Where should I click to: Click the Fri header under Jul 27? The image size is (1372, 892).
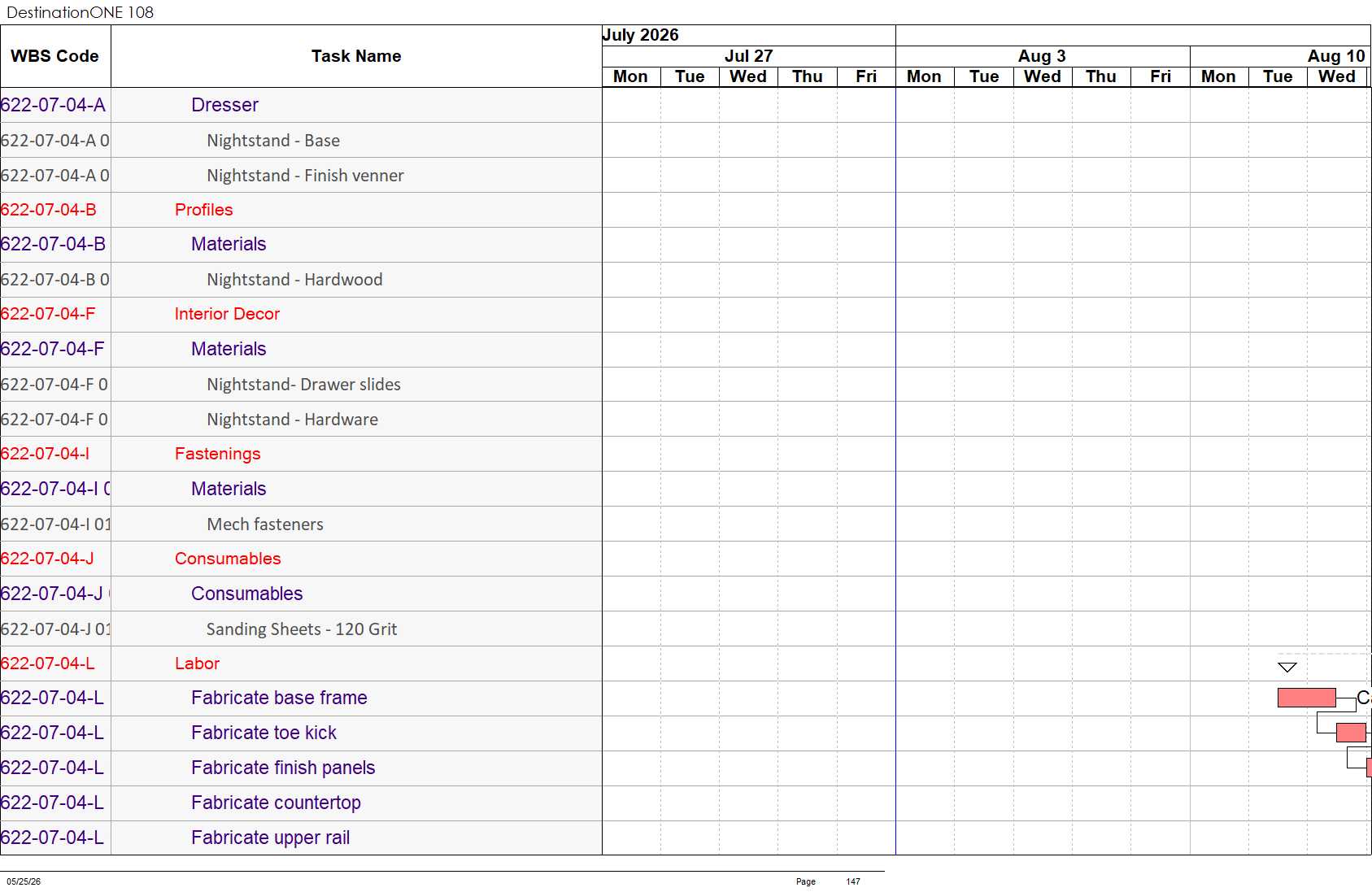pyautogui.click(x=866, y=76)
